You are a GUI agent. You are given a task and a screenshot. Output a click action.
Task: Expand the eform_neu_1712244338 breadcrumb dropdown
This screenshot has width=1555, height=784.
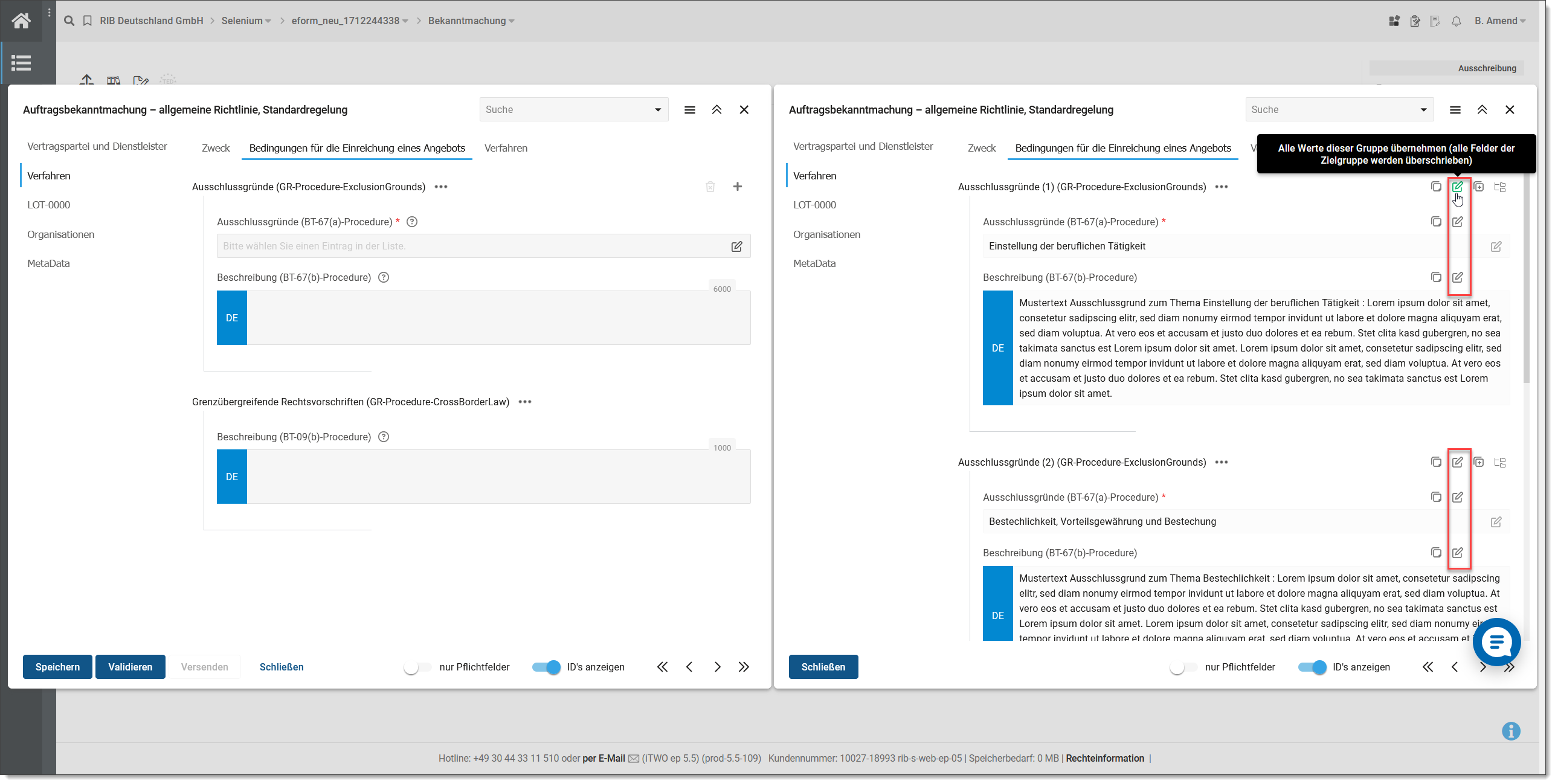tap(405, 21)
